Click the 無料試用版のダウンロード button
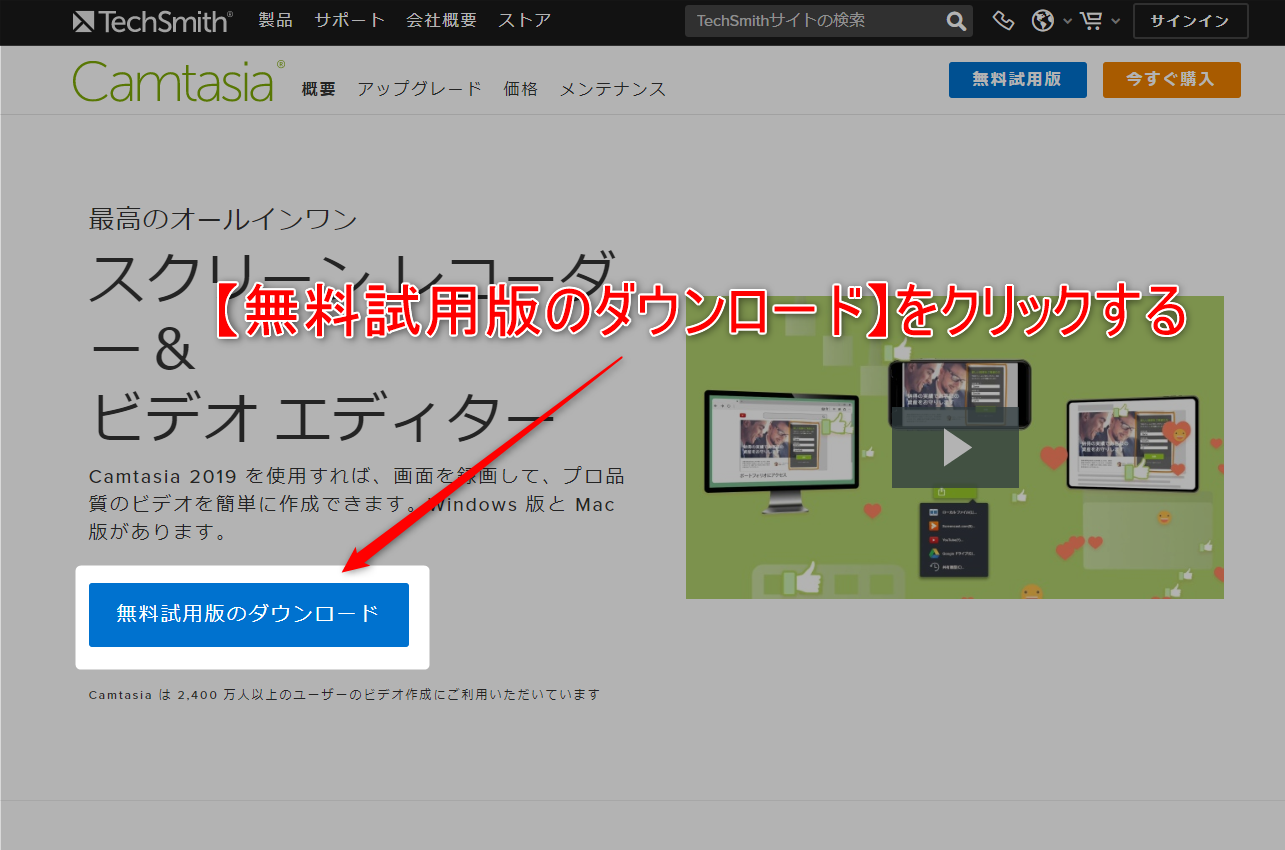The height and width of the screenshot is (850, 1285). (249, 614)
